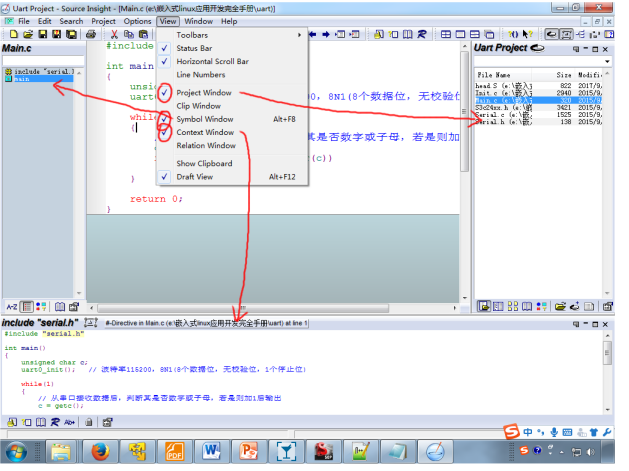This screenshot has height=471, width=629.
Task: Click the File Name column header
Action: pos(503,75)
